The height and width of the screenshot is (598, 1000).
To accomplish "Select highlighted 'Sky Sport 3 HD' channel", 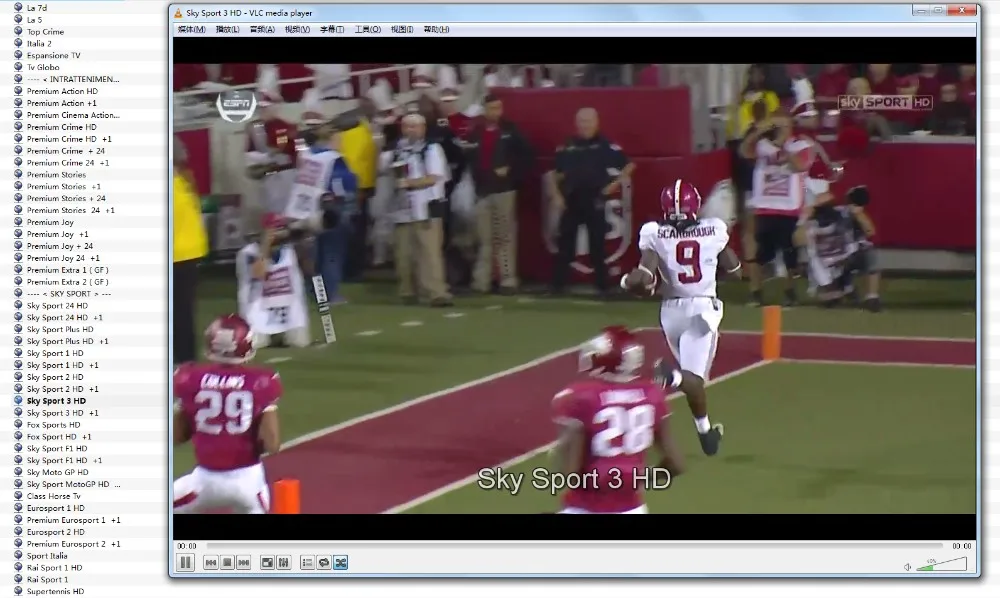I will (56, 401).
